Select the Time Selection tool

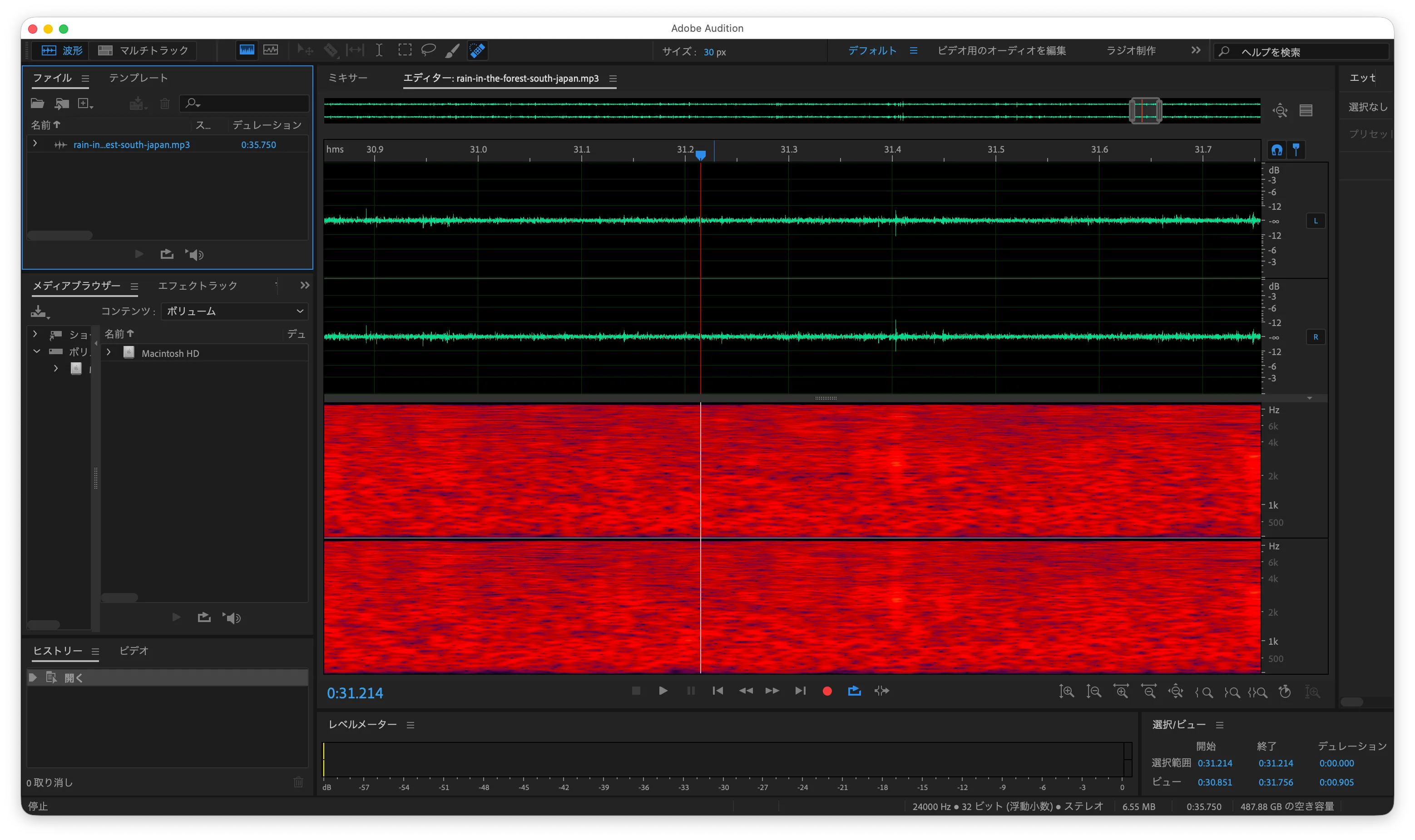click(x=379, y=50)
